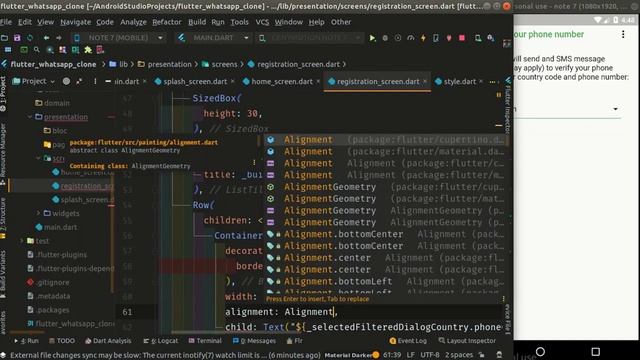Close the registration_screen.dart tab
Screen dimensions: 640x360
tap(425, 81)
